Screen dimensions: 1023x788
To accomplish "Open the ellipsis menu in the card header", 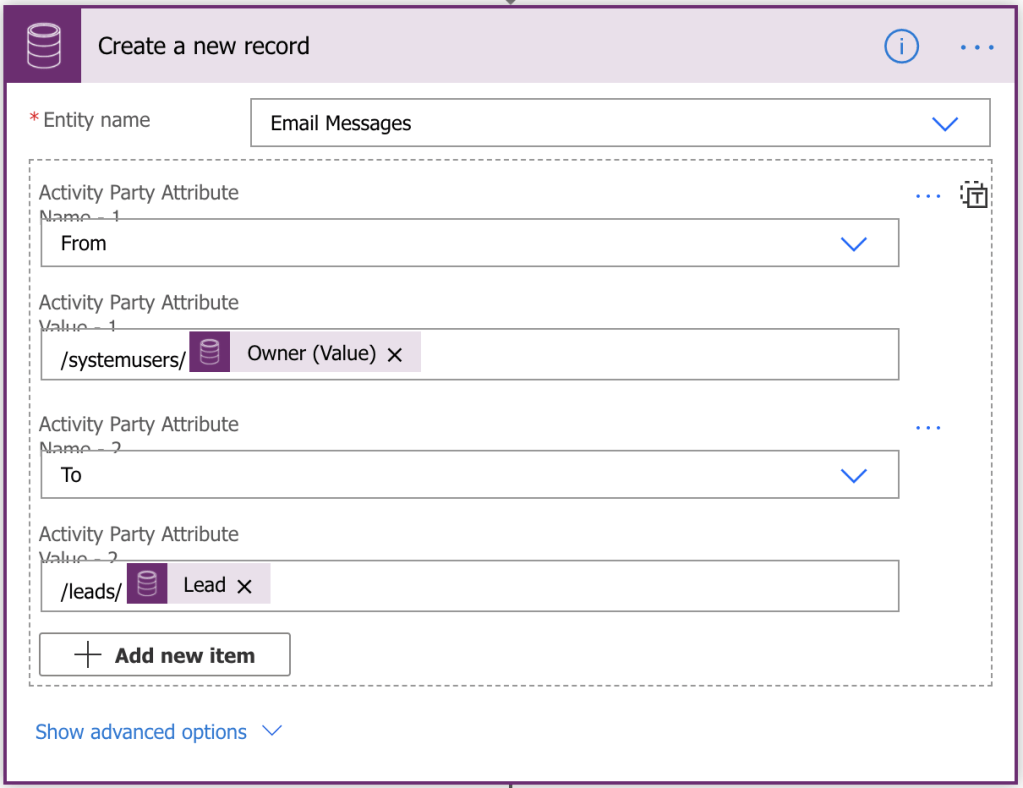I will [x=976, y=47].
